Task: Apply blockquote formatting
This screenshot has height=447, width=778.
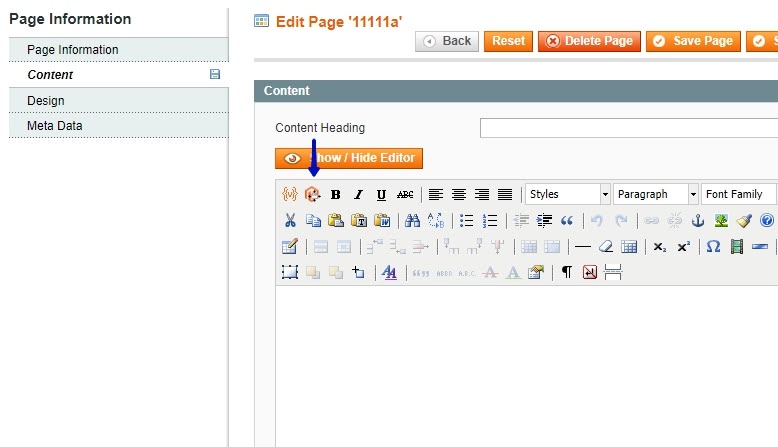Action: tap(567, 220)
